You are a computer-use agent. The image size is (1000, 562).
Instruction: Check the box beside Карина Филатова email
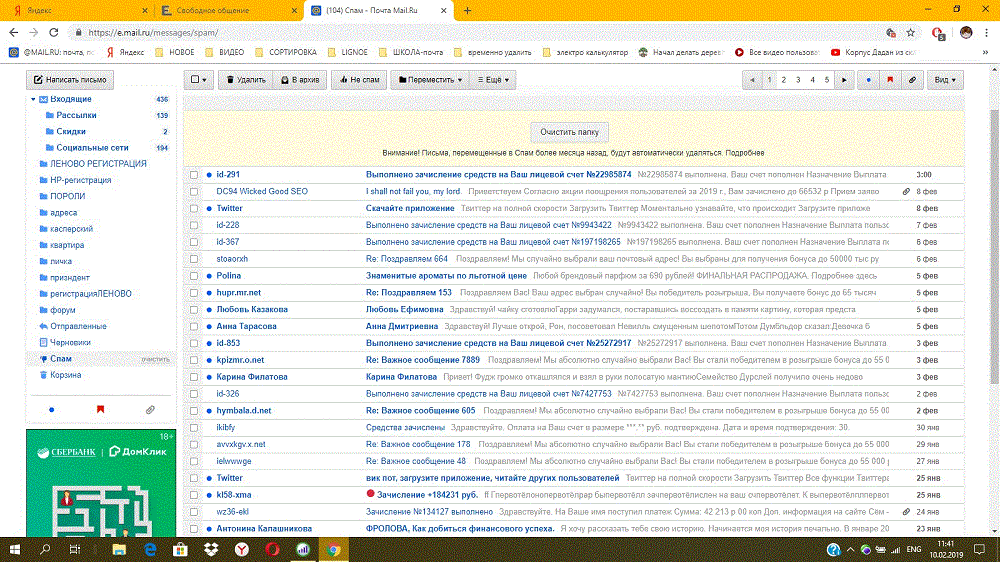click(194, 377)
